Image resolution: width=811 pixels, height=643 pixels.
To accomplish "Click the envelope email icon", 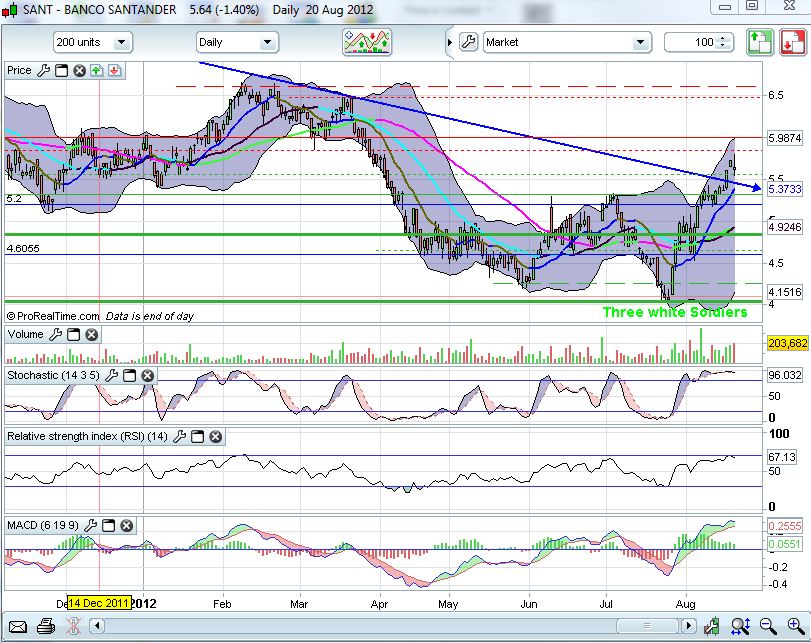I will (x=18, y=627).
